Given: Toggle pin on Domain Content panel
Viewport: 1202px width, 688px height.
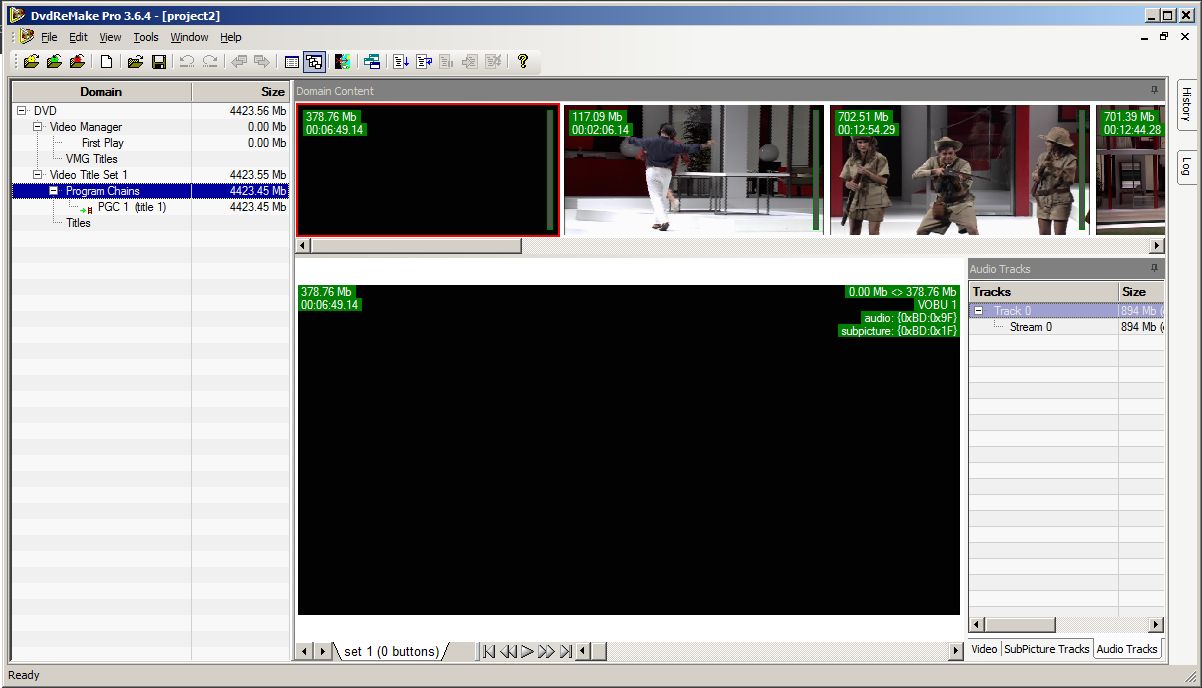Looking at the screenshot, I should [x=1154, y=91].
